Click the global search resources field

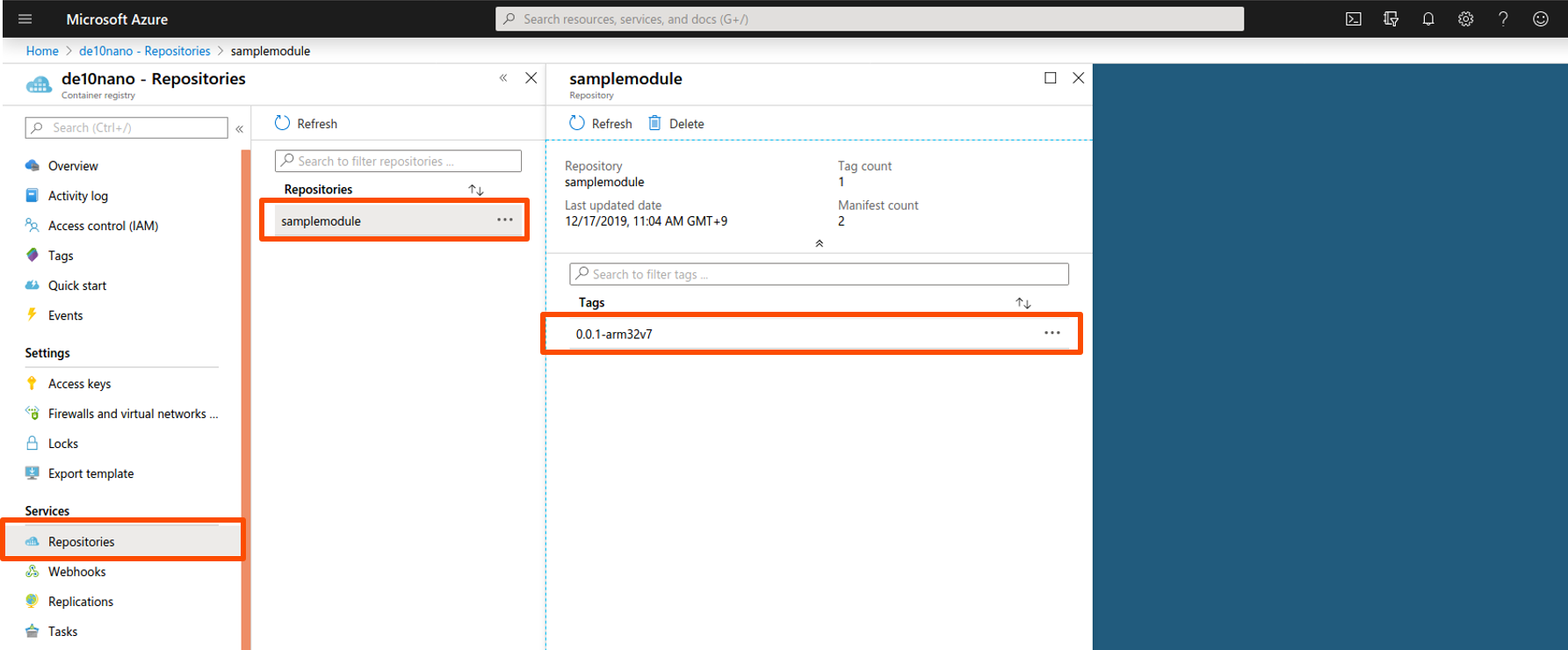[870, 18]
